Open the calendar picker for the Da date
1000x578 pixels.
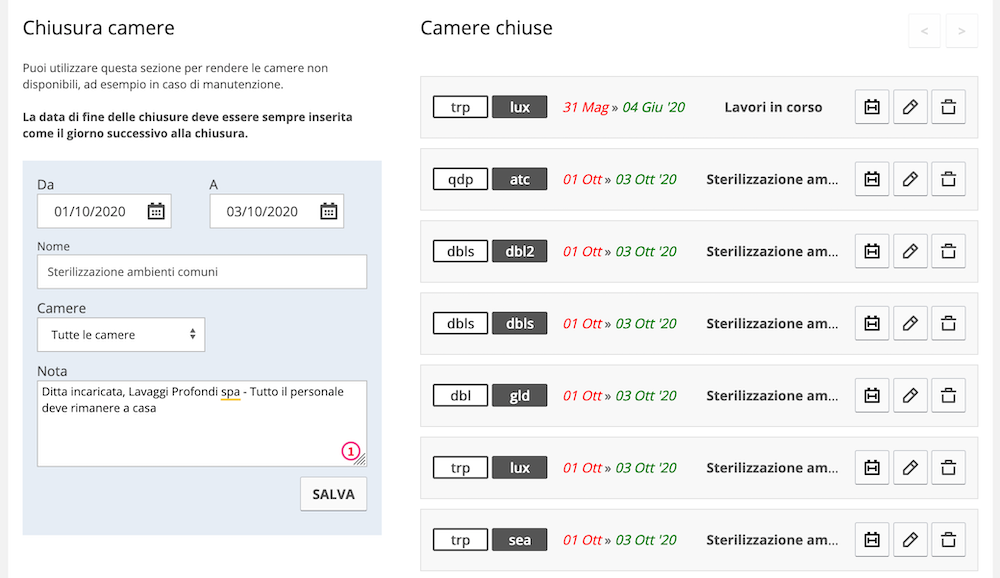tap(156, 211)
